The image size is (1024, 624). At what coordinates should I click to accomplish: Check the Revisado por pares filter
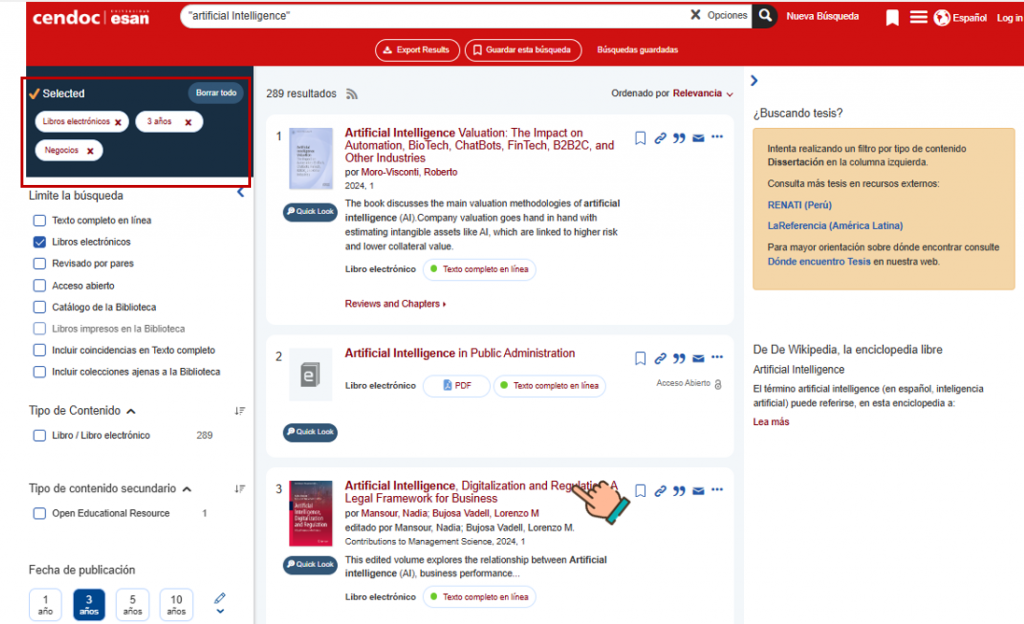coord(39,264)
